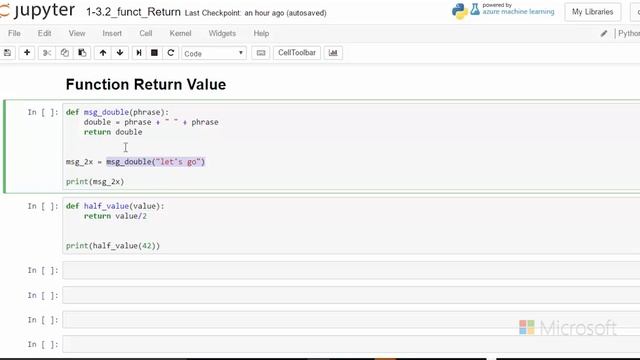Move selected cell down arrow

(120, 53)
